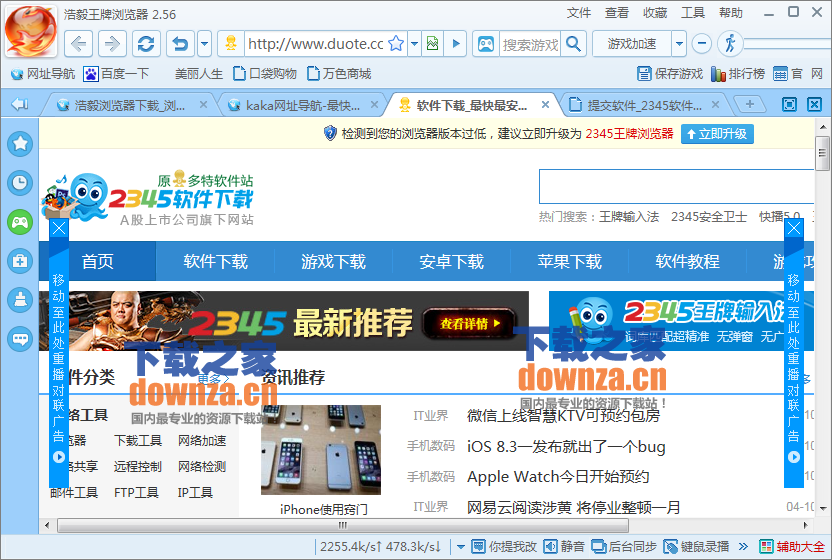
Task: Select 苹果下载 in site navigation
Action: pos(569,261)
